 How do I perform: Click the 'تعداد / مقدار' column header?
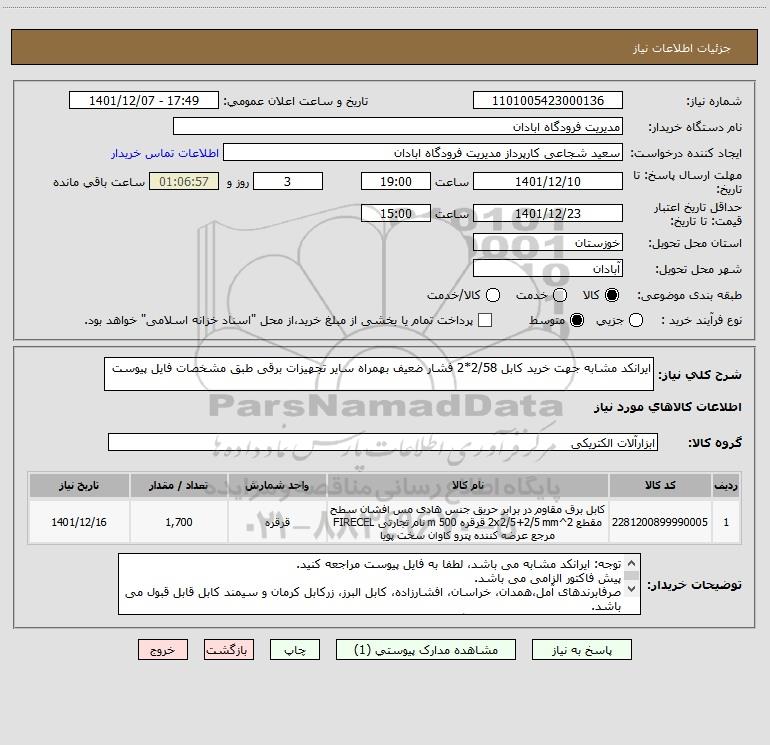pos(179,485)
